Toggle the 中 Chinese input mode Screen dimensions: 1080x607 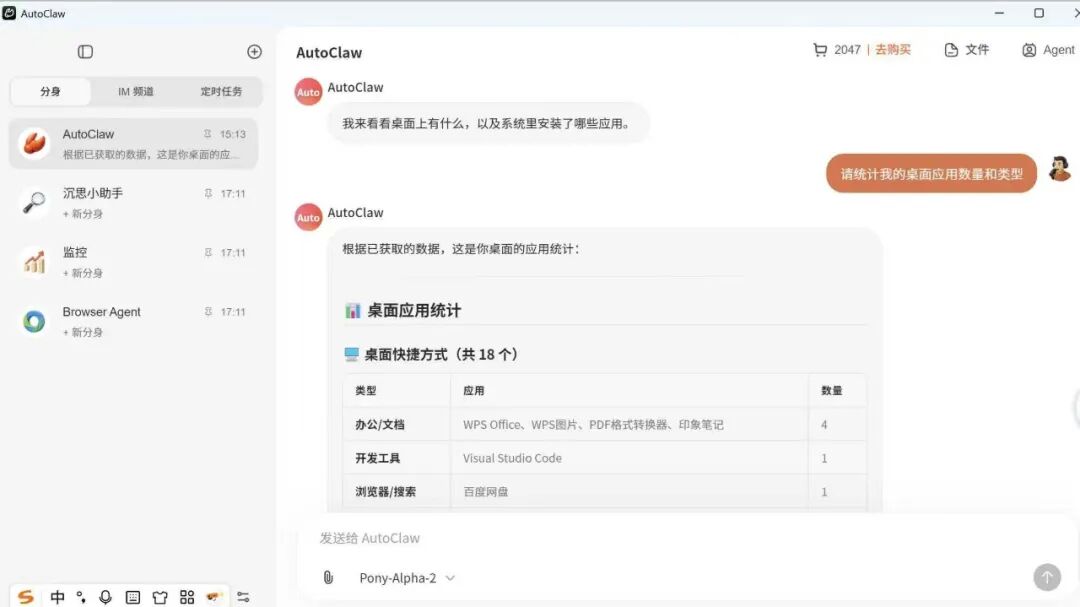point(58,597)
